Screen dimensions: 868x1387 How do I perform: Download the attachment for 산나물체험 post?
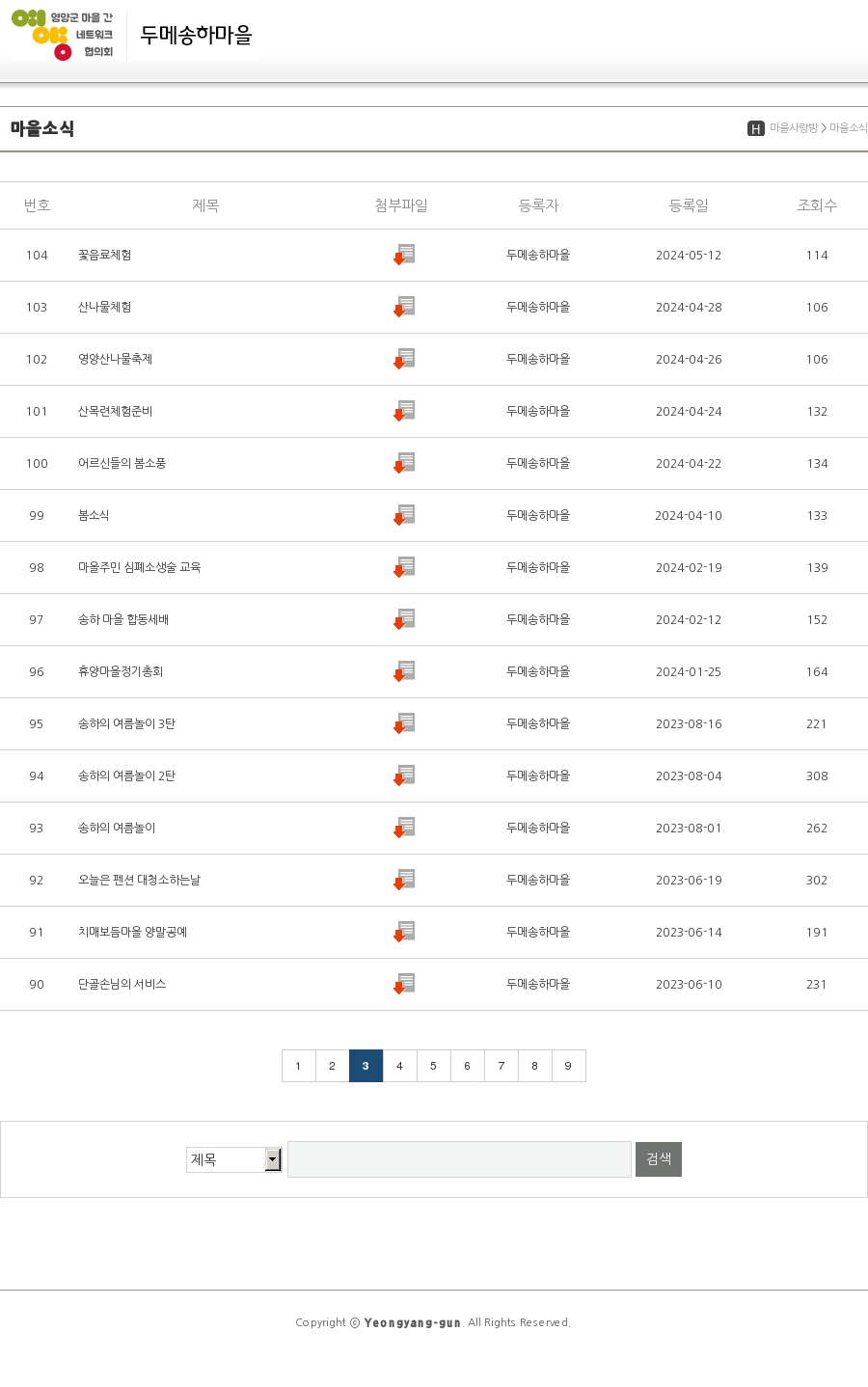(x=404, y=307)
